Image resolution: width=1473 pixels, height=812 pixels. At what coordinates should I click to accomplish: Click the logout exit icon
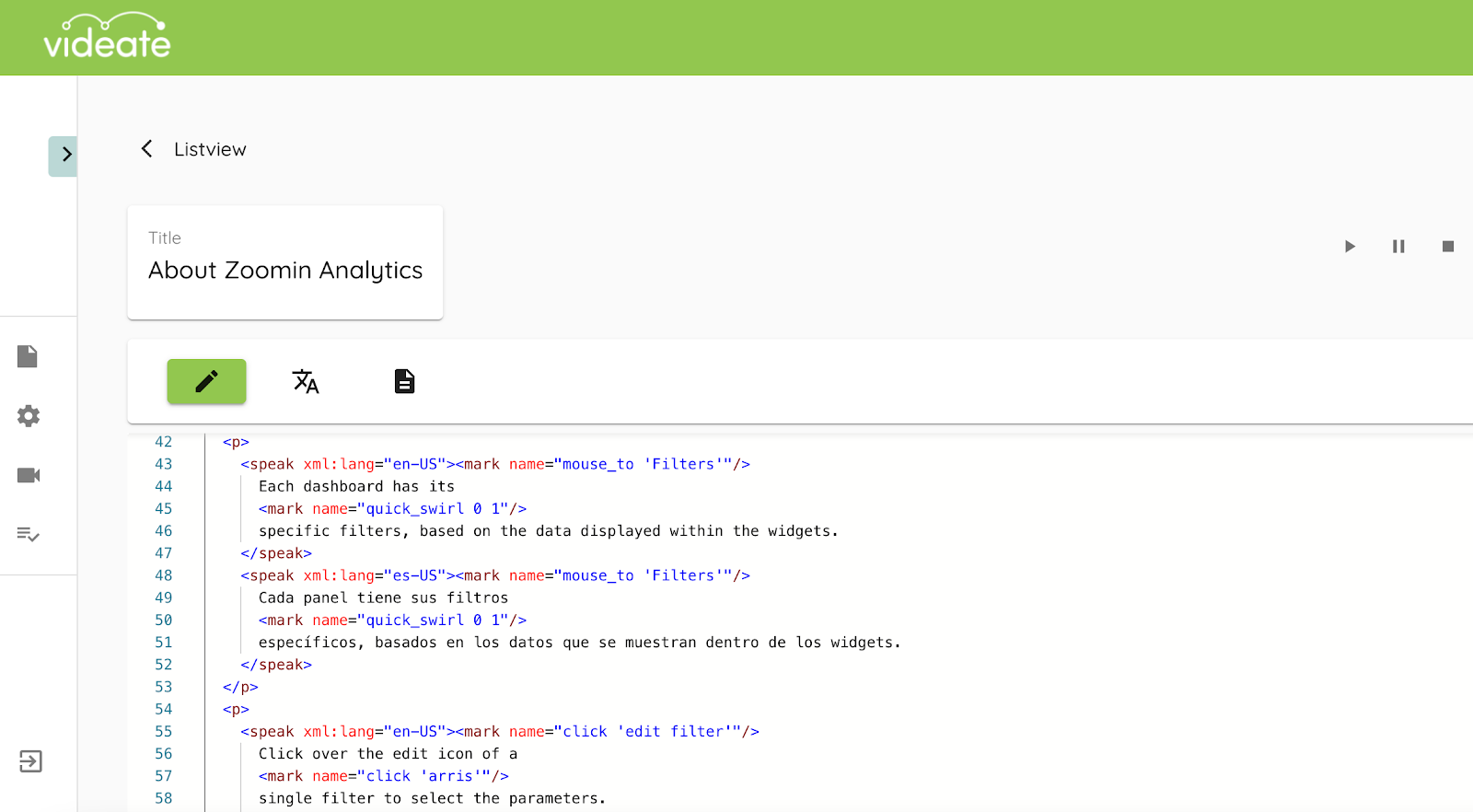30,761
